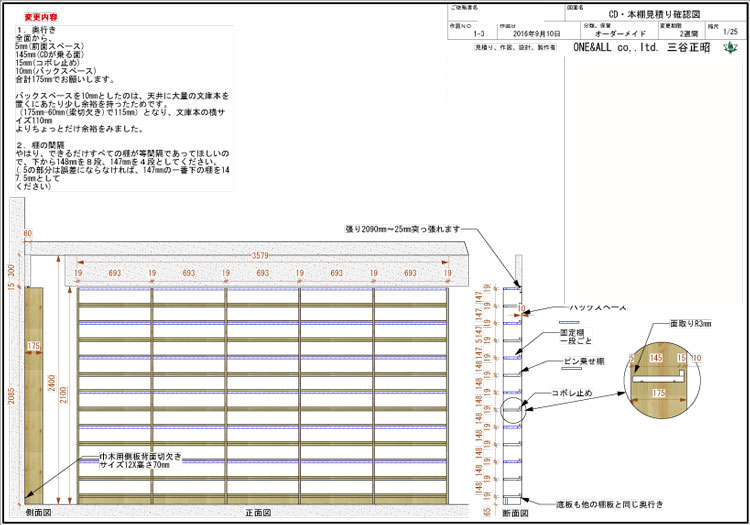Click the 固定棚 一段ごと legend label
The width and height of the screenshot is (750, 525).
pyautogui.click(x=576, y=337)
